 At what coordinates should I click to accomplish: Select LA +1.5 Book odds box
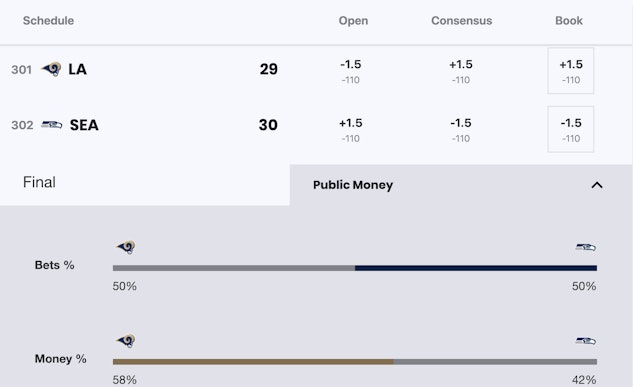[570, 71]
